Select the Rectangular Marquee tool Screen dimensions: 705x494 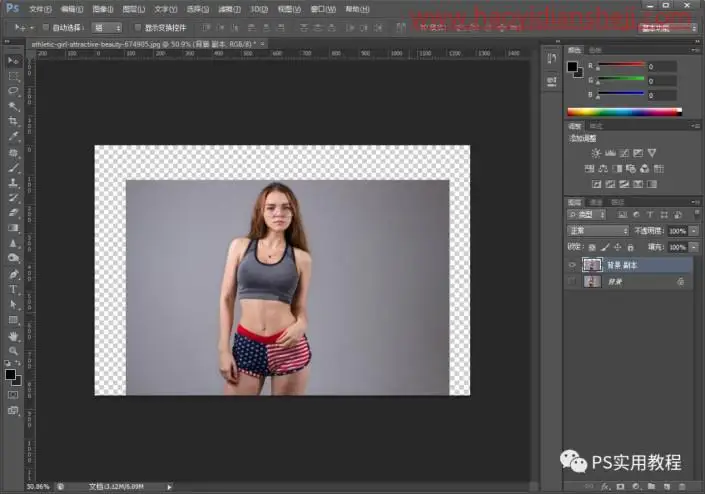pos(13,76)
